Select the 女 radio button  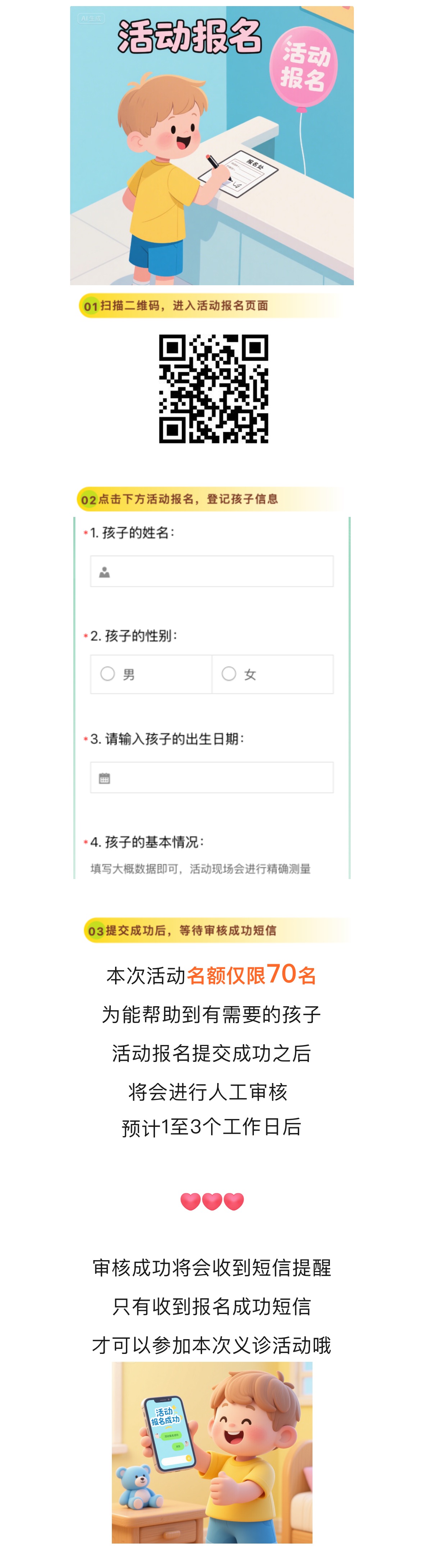point(229,674)
